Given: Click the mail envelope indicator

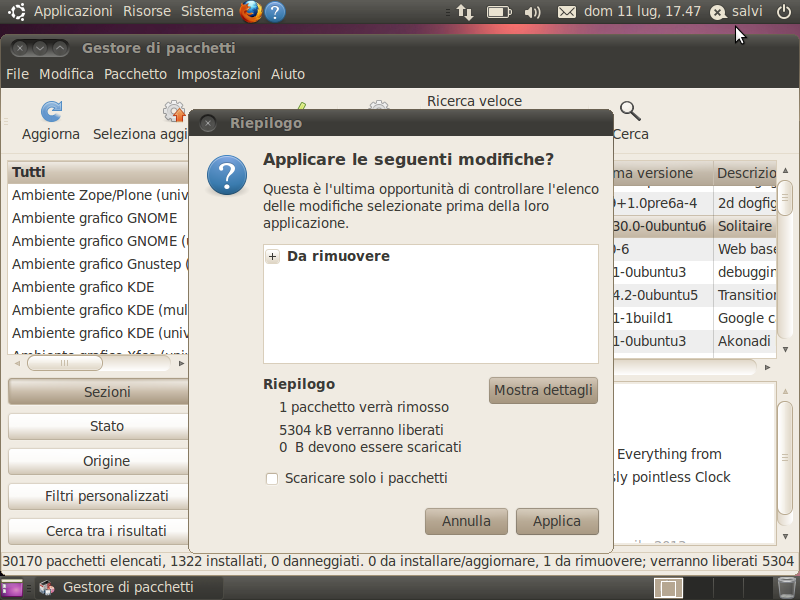Looking at the screenshot, I should click(566, 12).
